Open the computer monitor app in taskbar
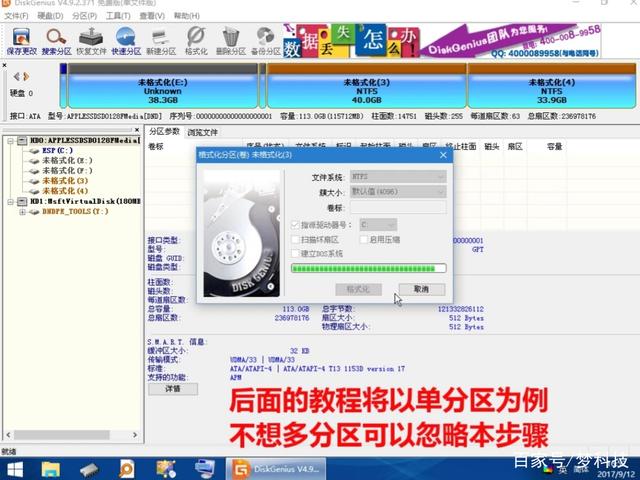The height and width of the screenshot is (480, 640). coord(204,468)
